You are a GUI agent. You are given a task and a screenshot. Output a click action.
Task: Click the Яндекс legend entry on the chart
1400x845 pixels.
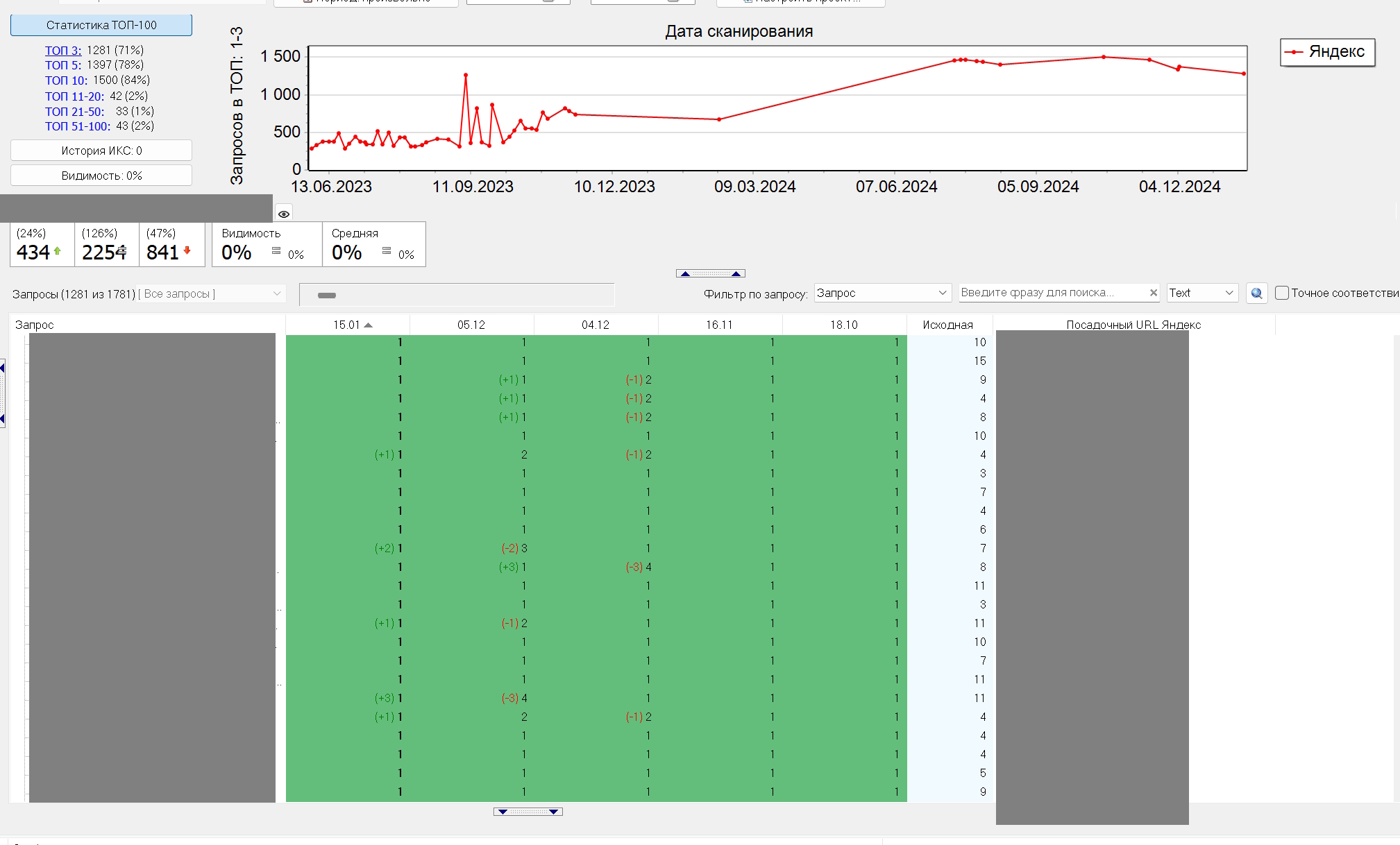pyautogui.click(x=1327, y=52)
